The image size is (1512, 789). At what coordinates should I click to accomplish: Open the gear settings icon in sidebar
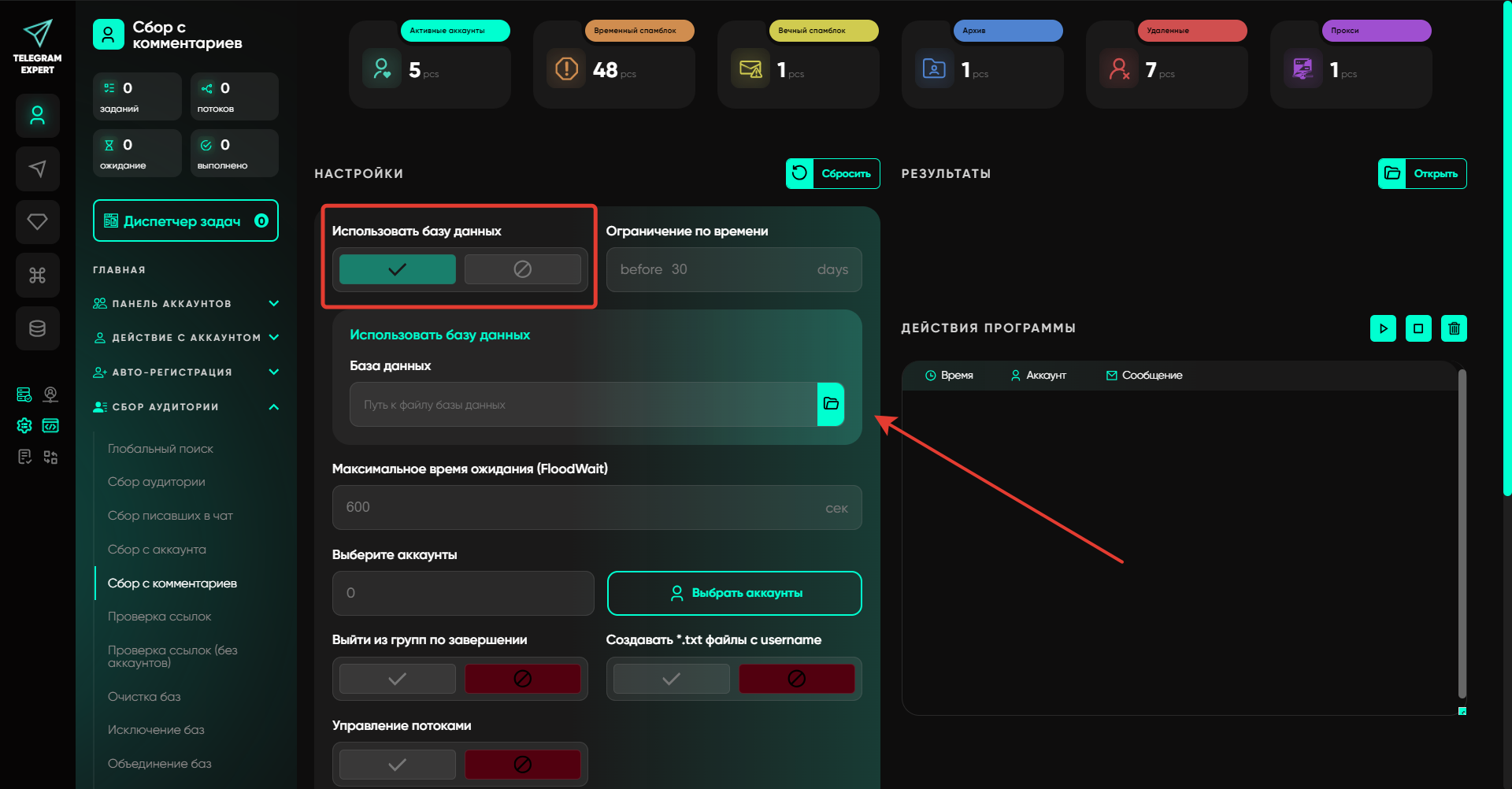click(x=24, y=426)
